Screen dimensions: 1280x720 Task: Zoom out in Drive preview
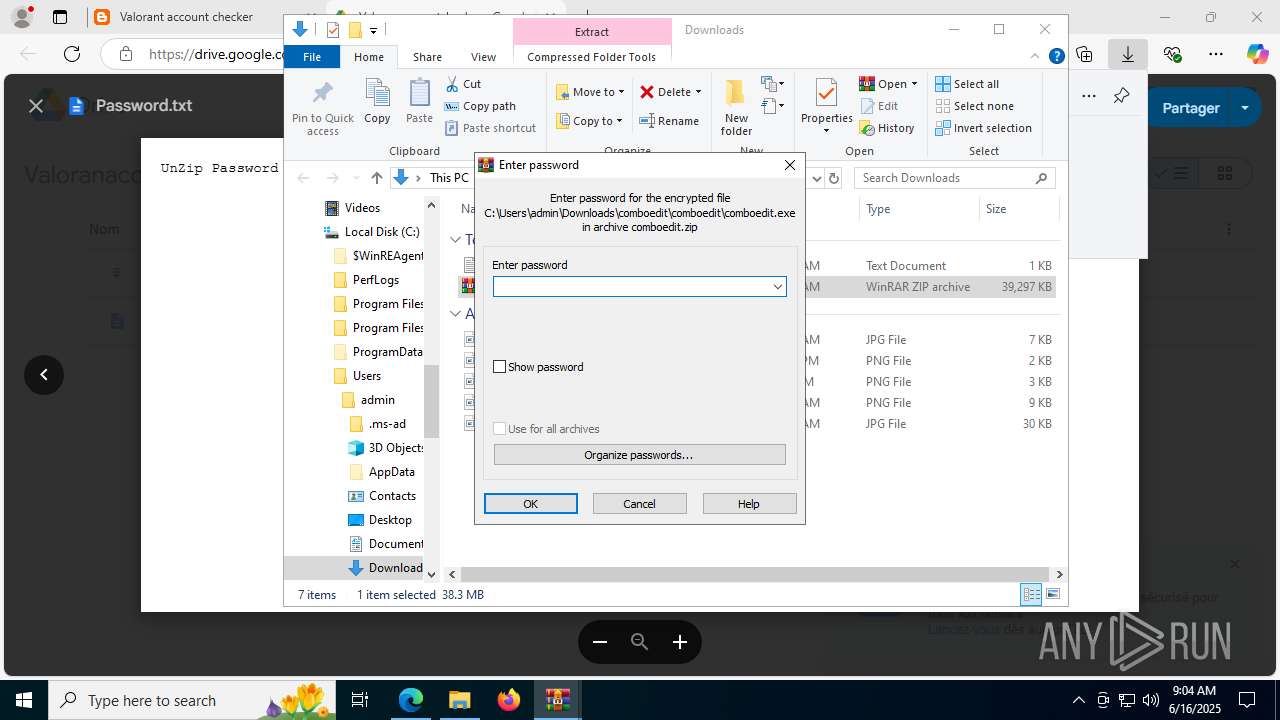600,642
